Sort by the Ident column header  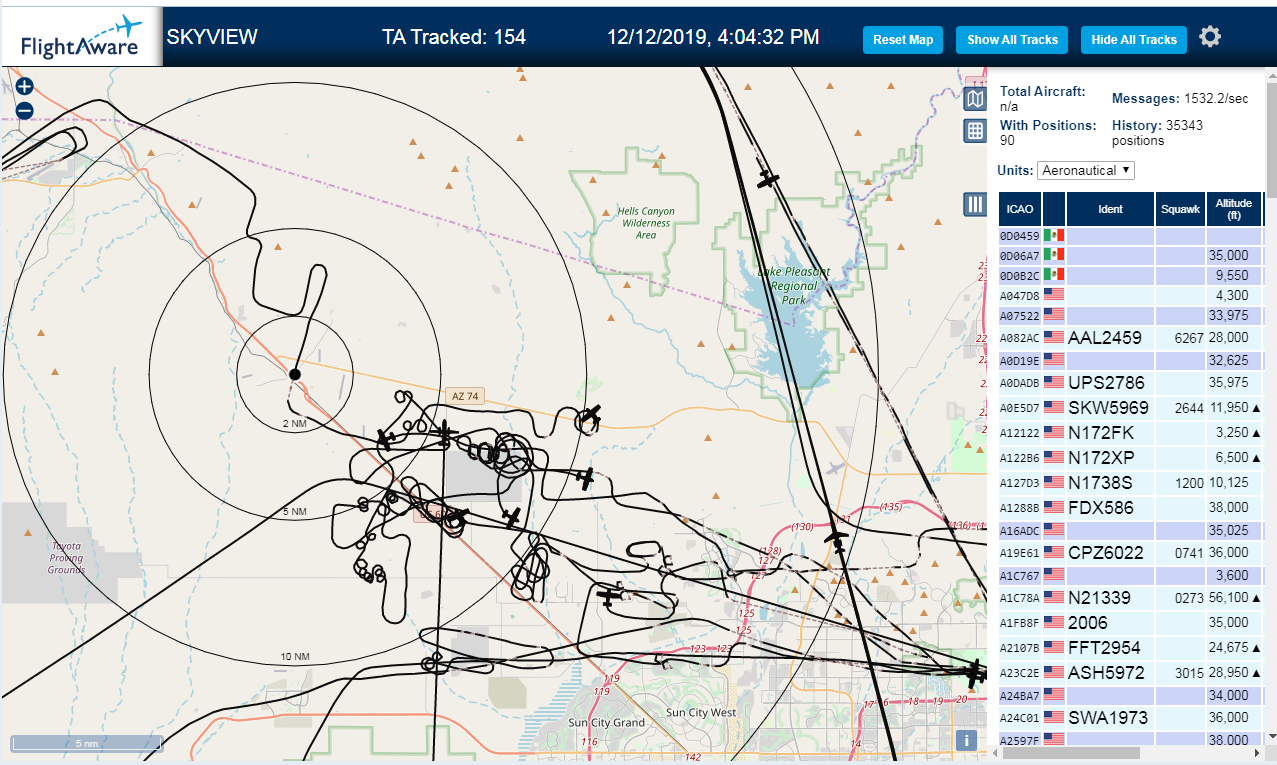pyautogui.click(x=1110, y=209)
